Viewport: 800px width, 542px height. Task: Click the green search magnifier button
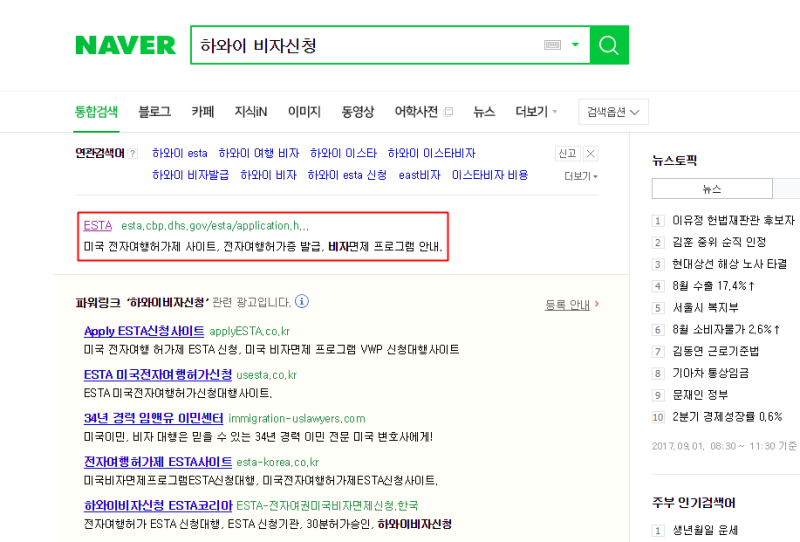pyautogui.click(x=609, y=45)
